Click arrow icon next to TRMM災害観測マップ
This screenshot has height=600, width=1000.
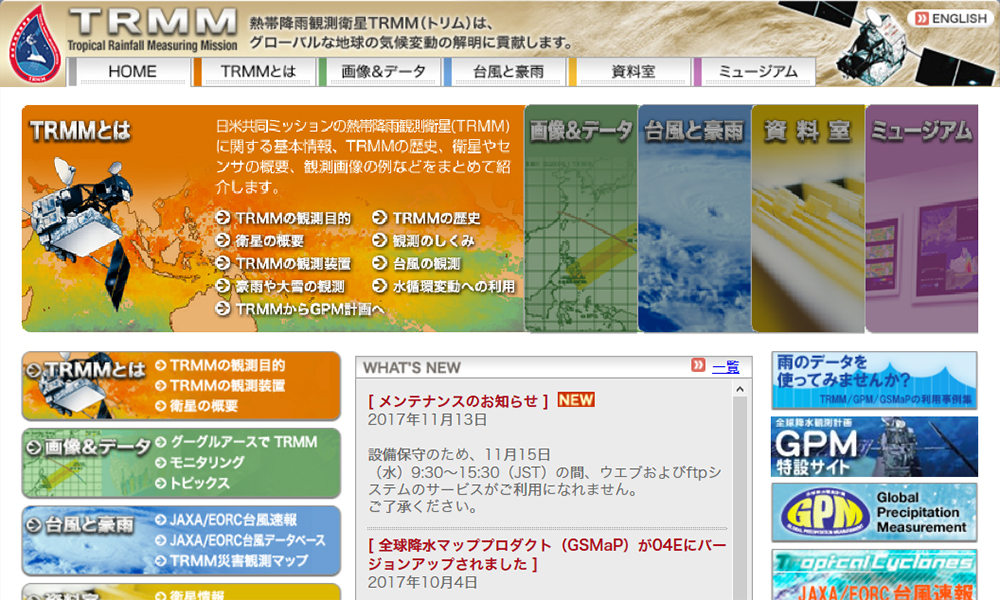[x=161, y=561]
